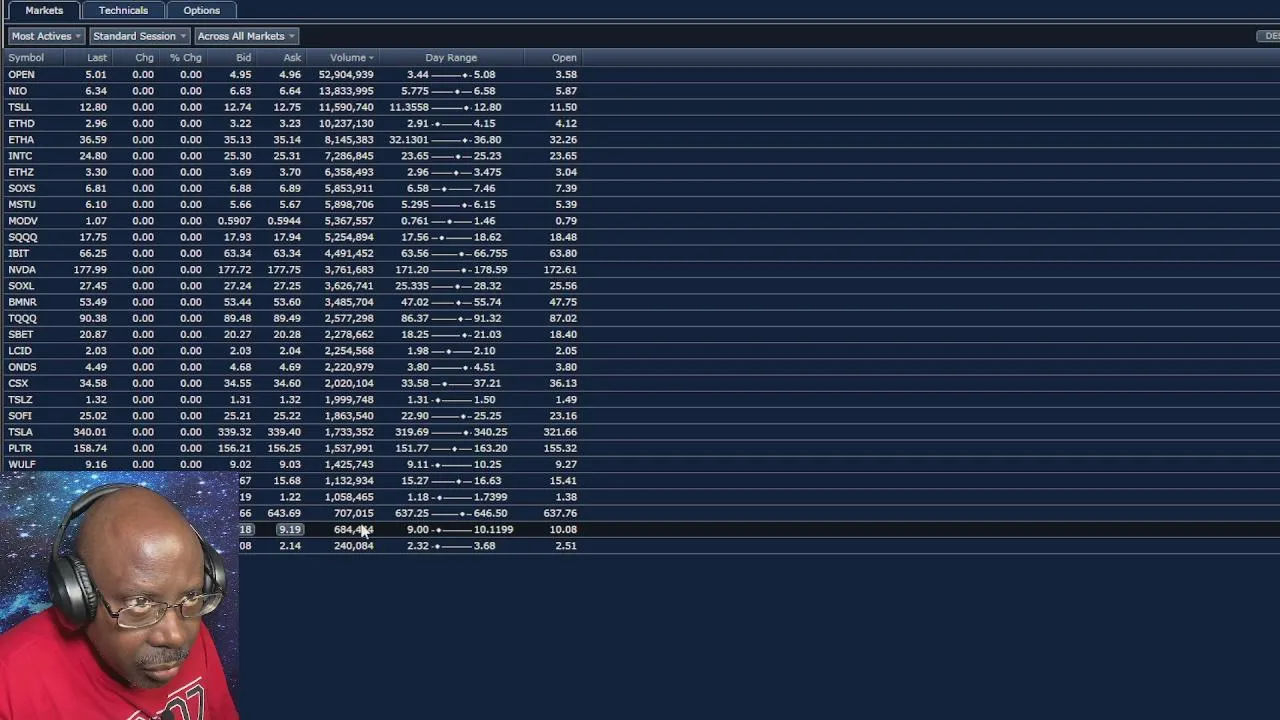Click NIO volume 13,833,995
This screenshot has width=1280, height=720.
(x=346, y=91)
